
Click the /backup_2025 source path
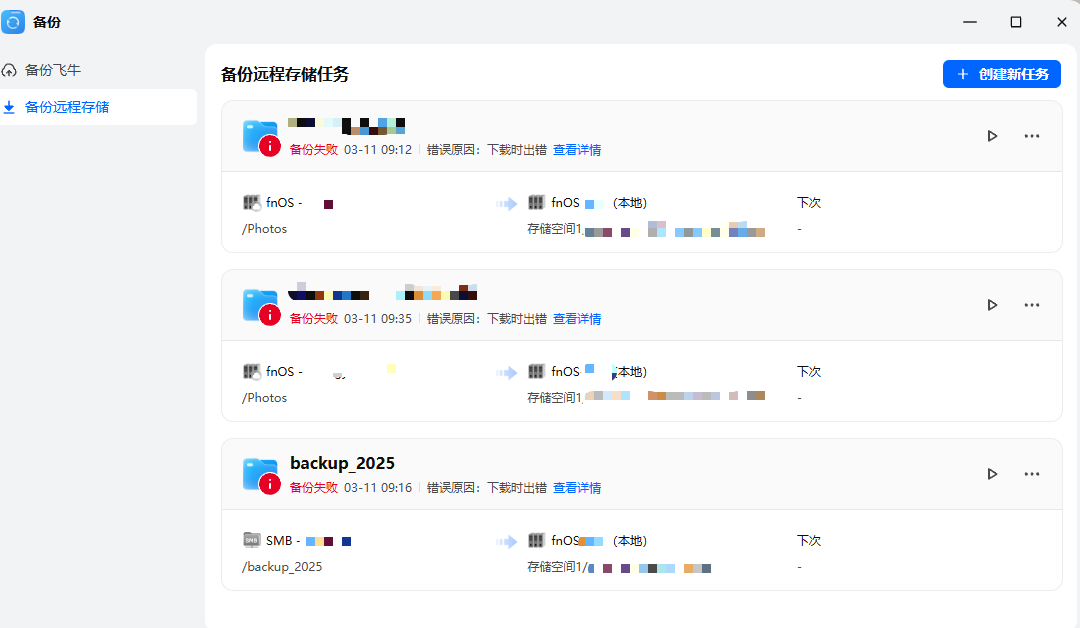coord(282,567)
